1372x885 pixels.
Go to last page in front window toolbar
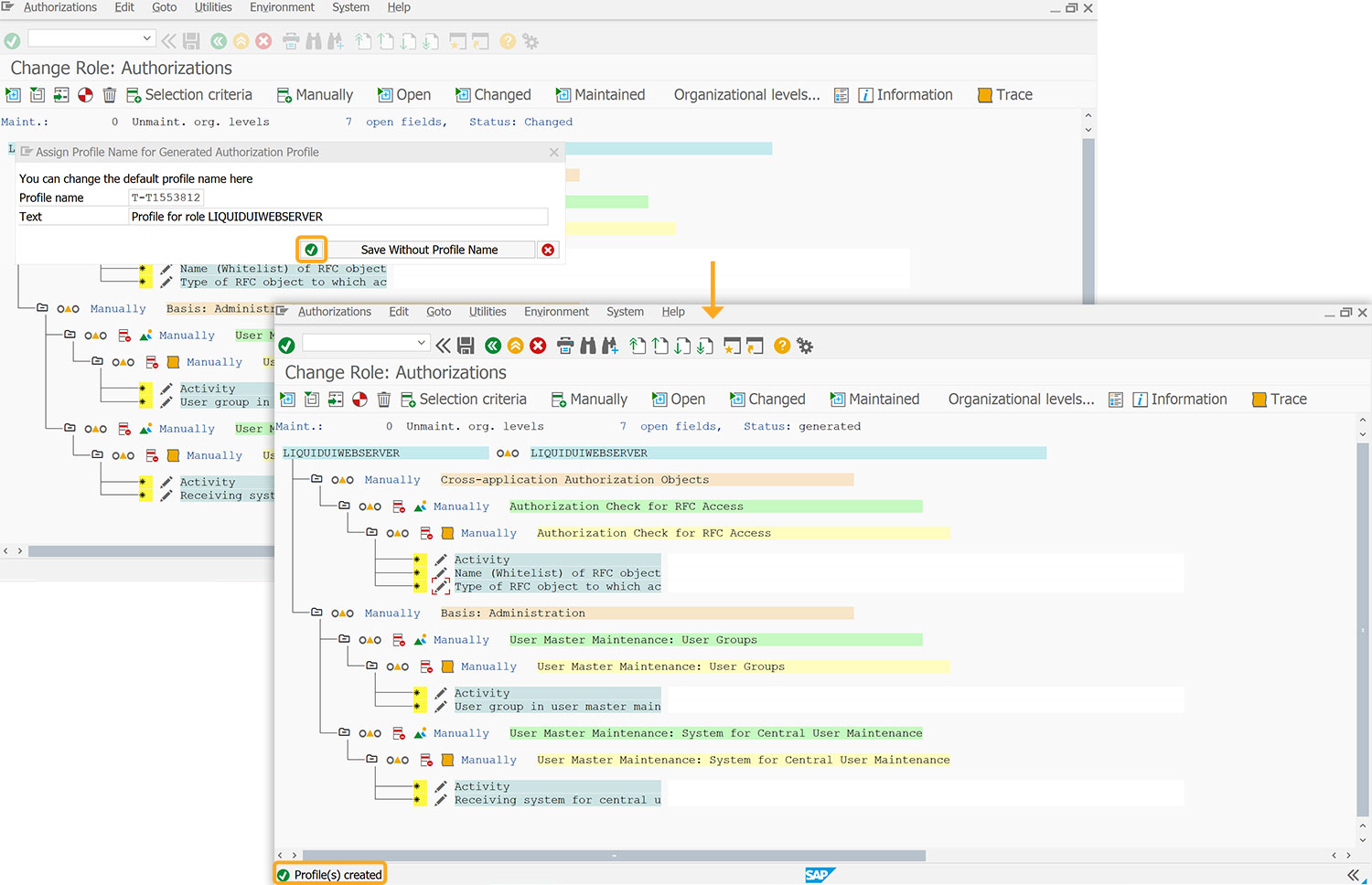click(704, 346)
